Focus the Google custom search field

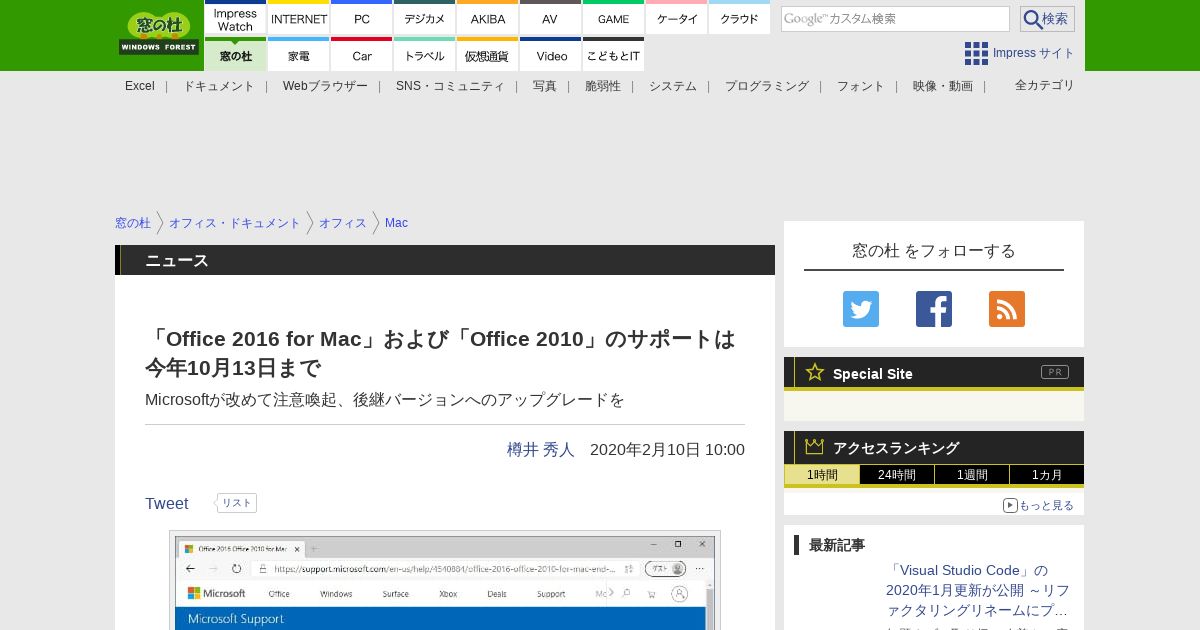895,19
